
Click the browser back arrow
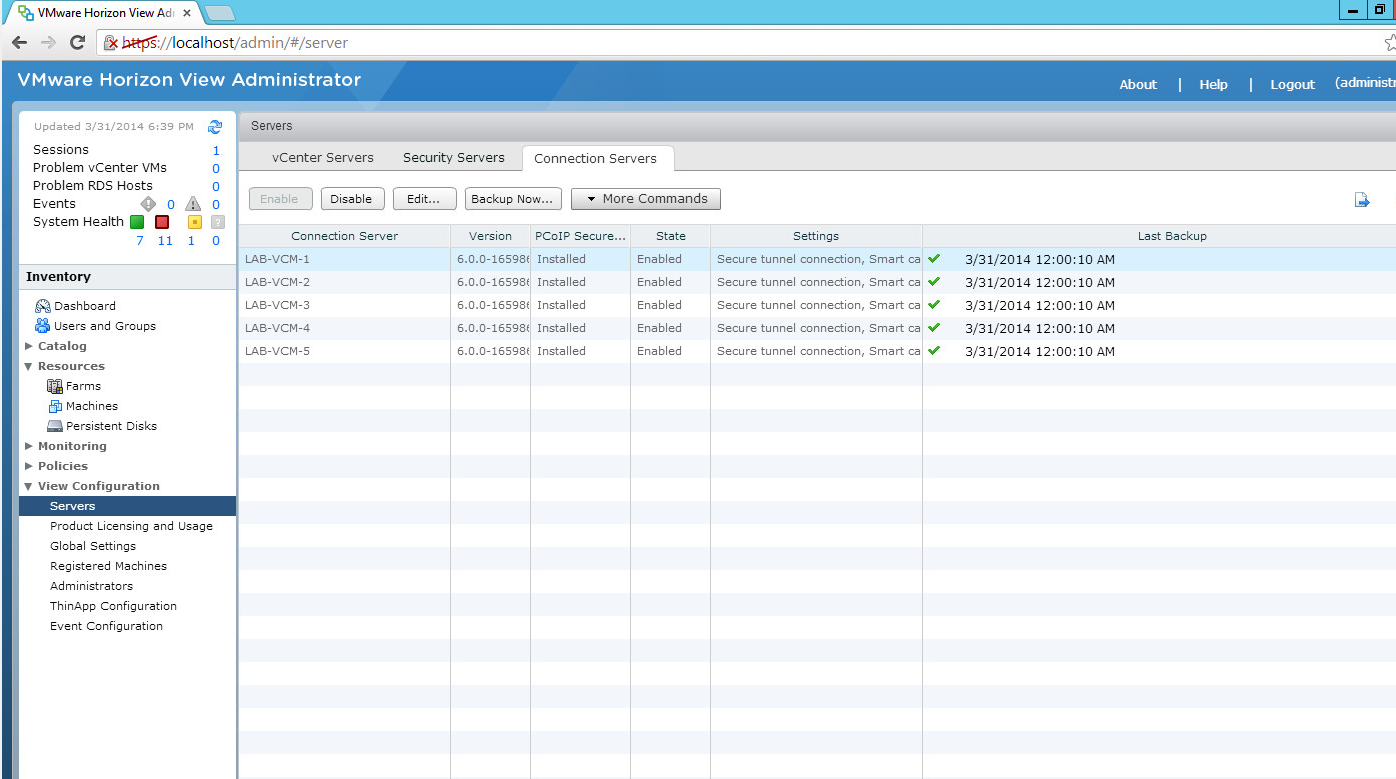click(x=19, y=43)
